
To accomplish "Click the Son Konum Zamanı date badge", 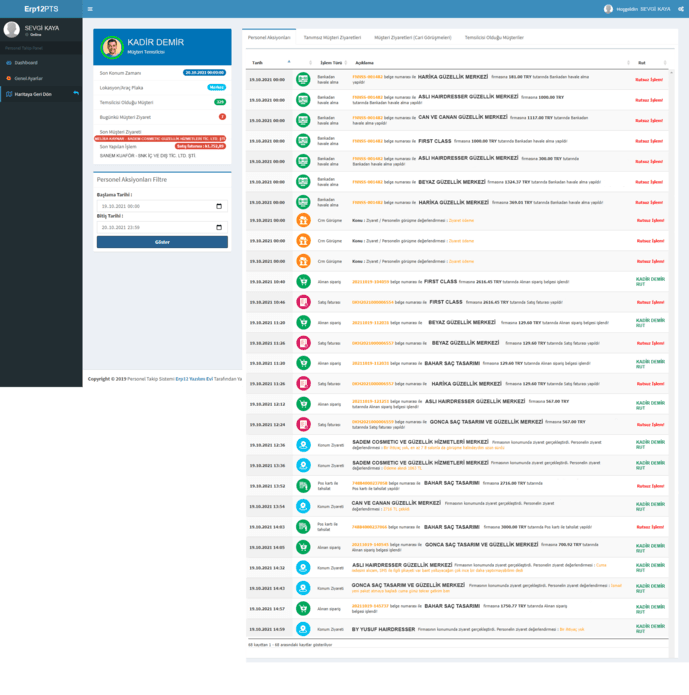I will pyautogui.click(x=204, y=73).
